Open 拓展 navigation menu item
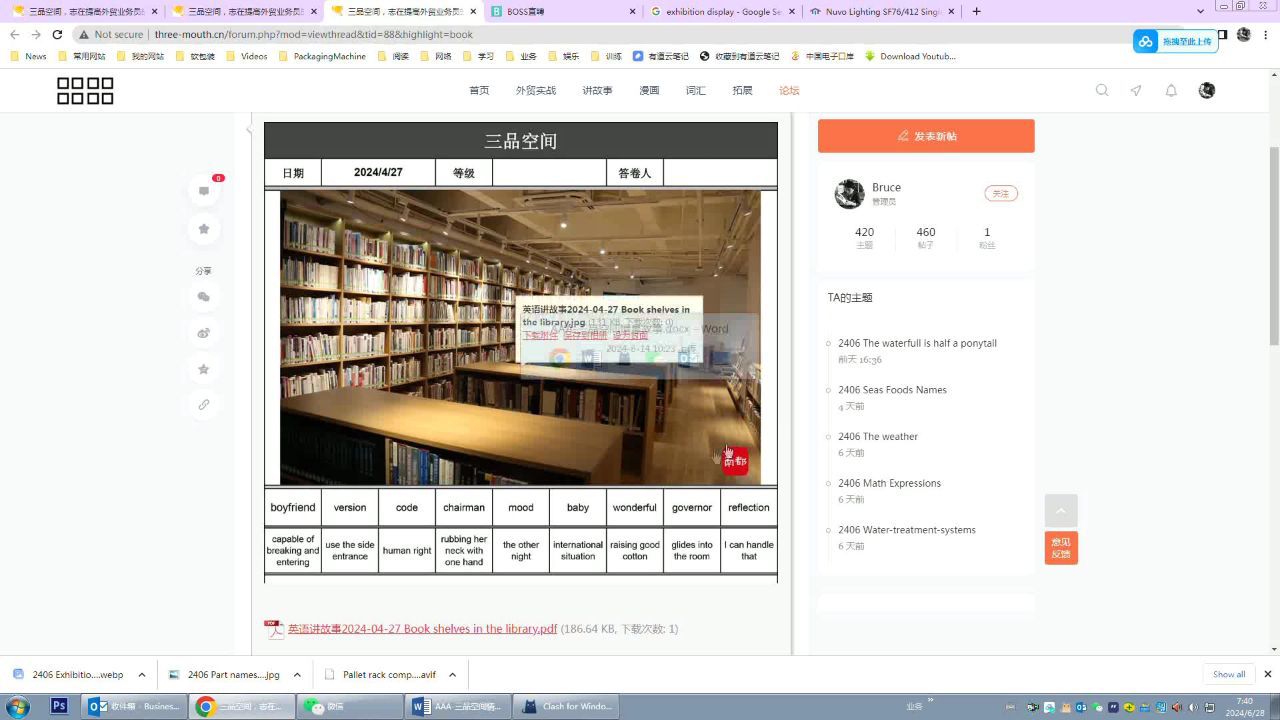The height and width of the screenshot is (720, 1280). pos(742,90)
